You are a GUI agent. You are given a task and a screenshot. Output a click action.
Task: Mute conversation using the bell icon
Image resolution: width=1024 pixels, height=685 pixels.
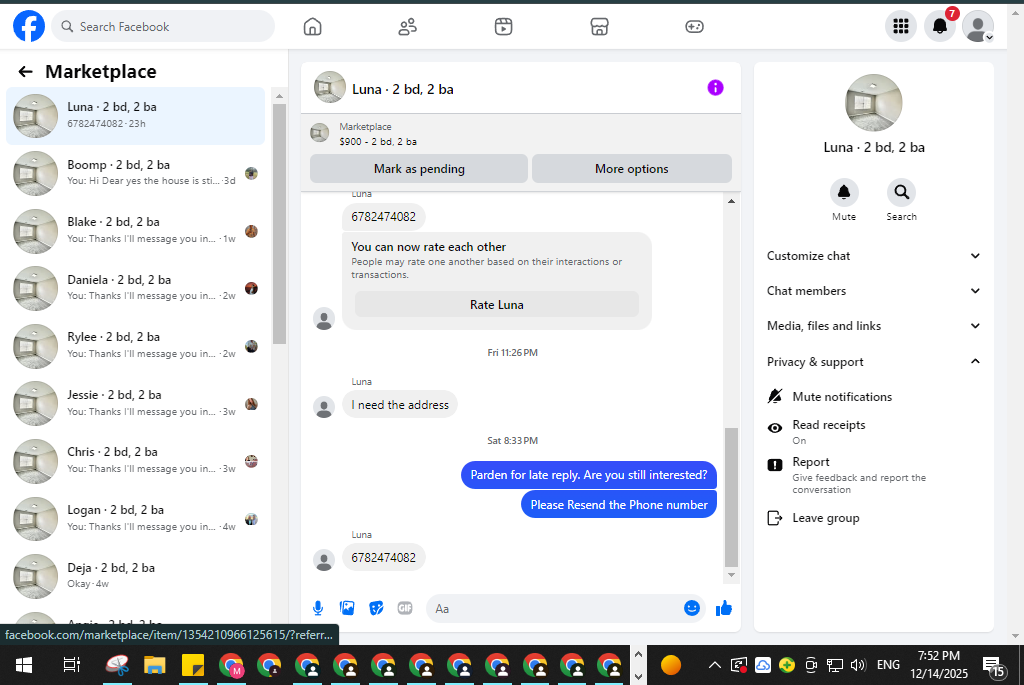pos(844,193)
